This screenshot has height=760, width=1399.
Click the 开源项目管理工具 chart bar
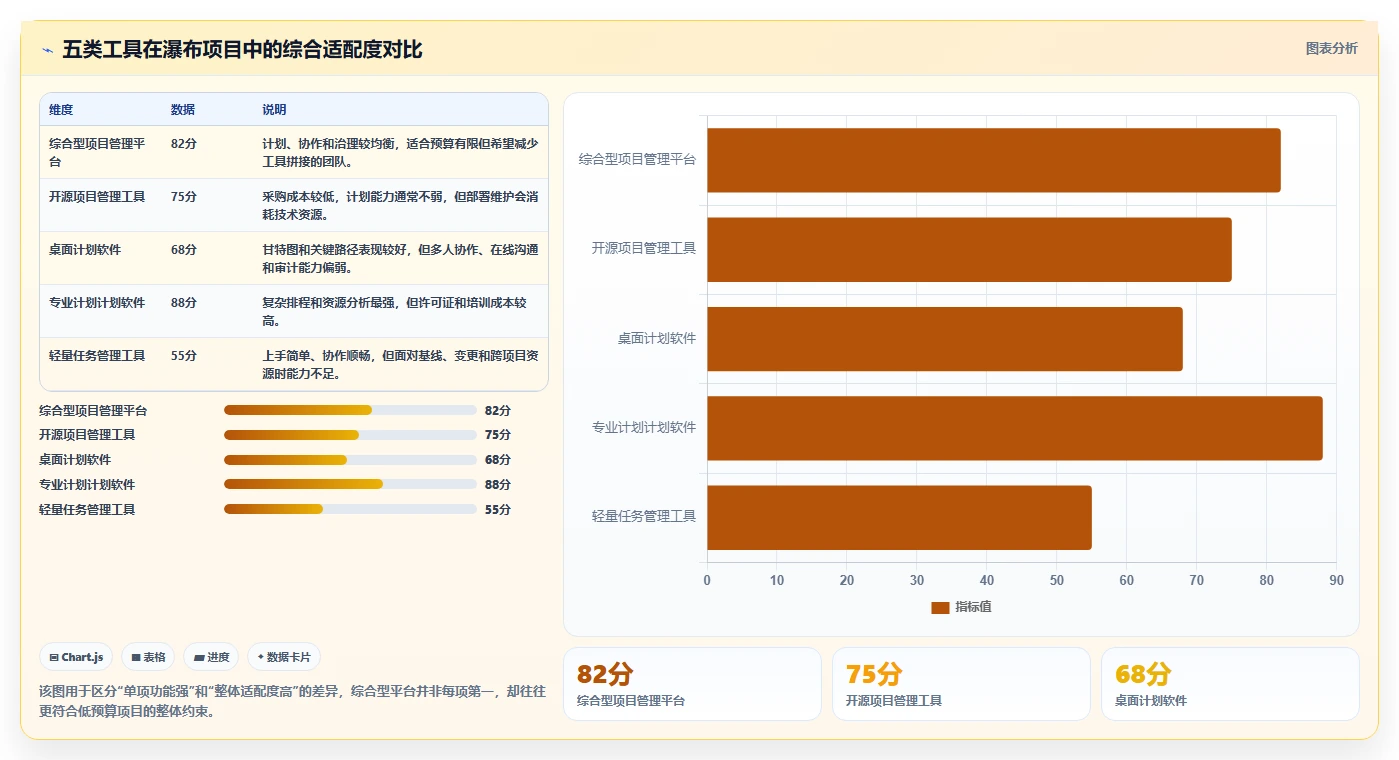[969, 249]
